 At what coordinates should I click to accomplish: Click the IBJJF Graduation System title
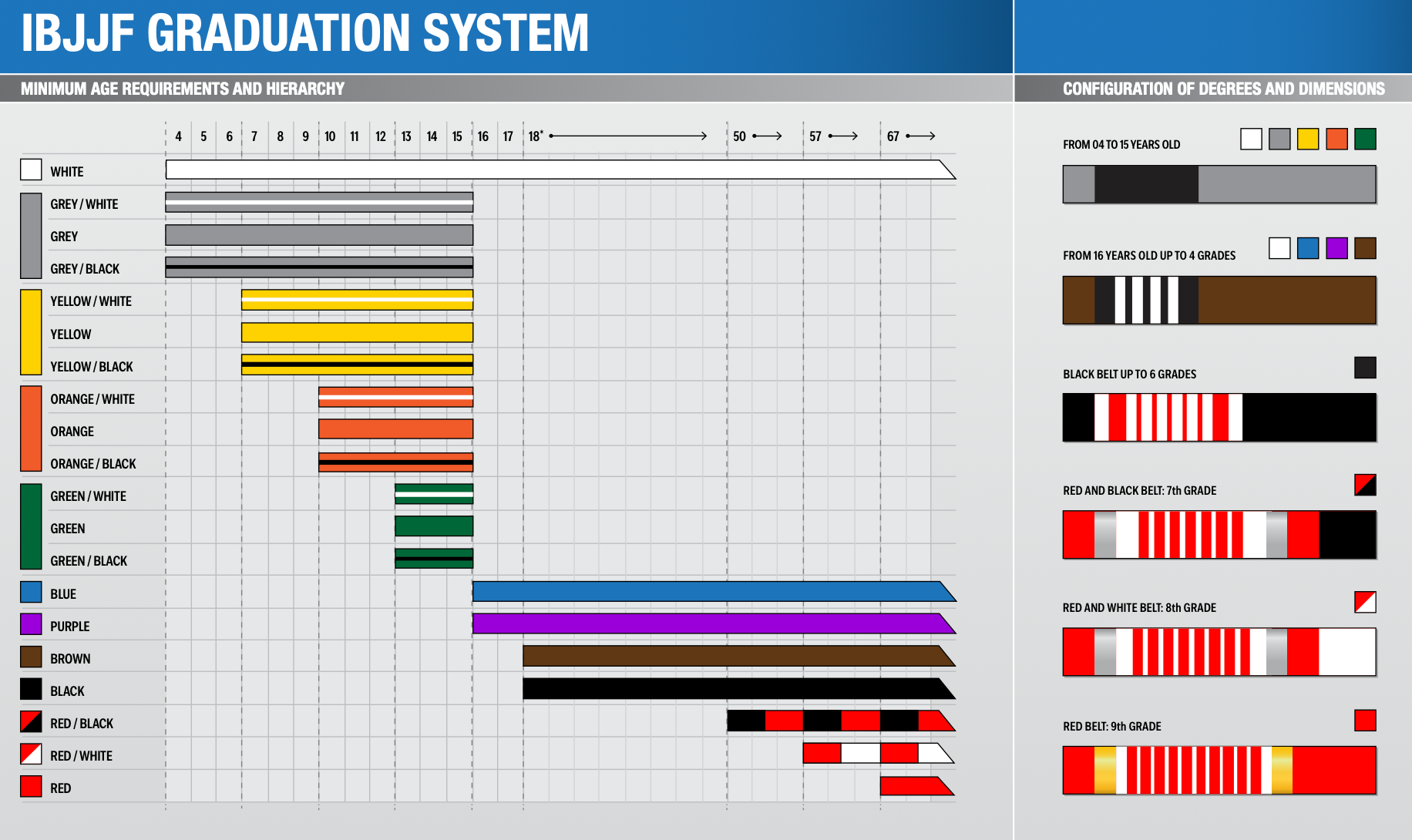coord(304,34)
